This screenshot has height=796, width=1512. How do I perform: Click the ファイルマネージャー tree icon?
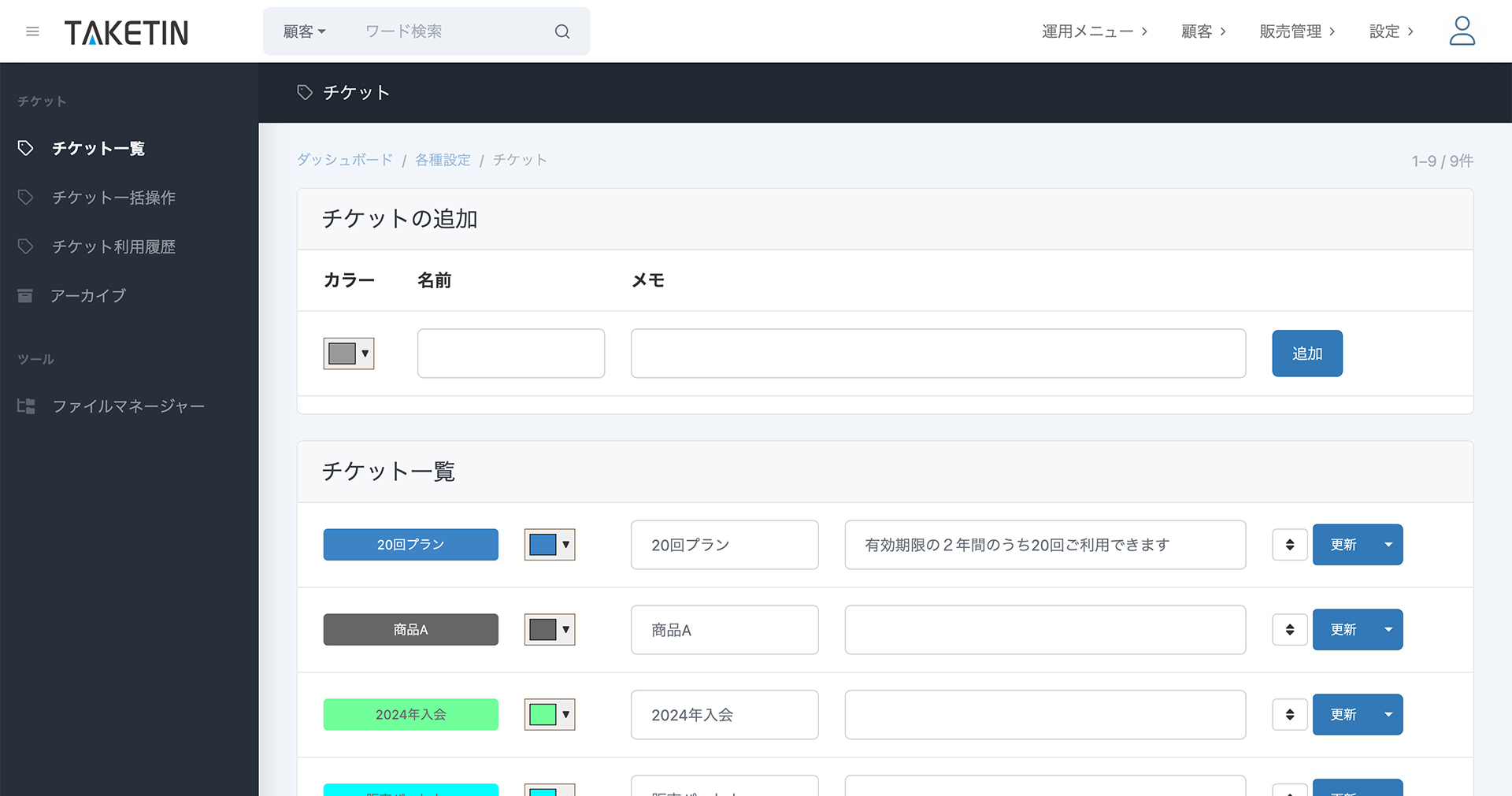[x=26, y=406]
